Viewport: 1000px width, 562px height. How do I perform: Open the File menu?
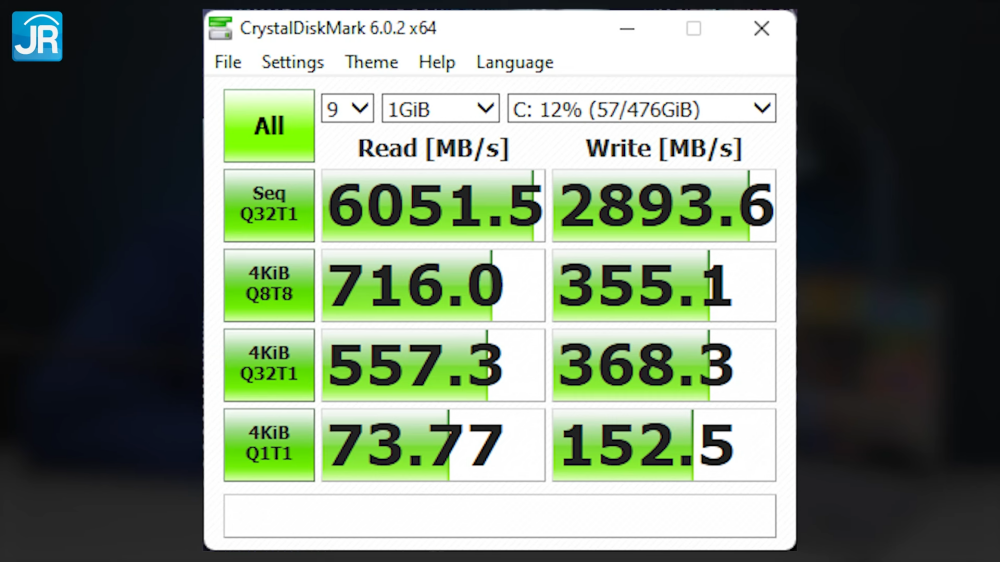(228, 63)
